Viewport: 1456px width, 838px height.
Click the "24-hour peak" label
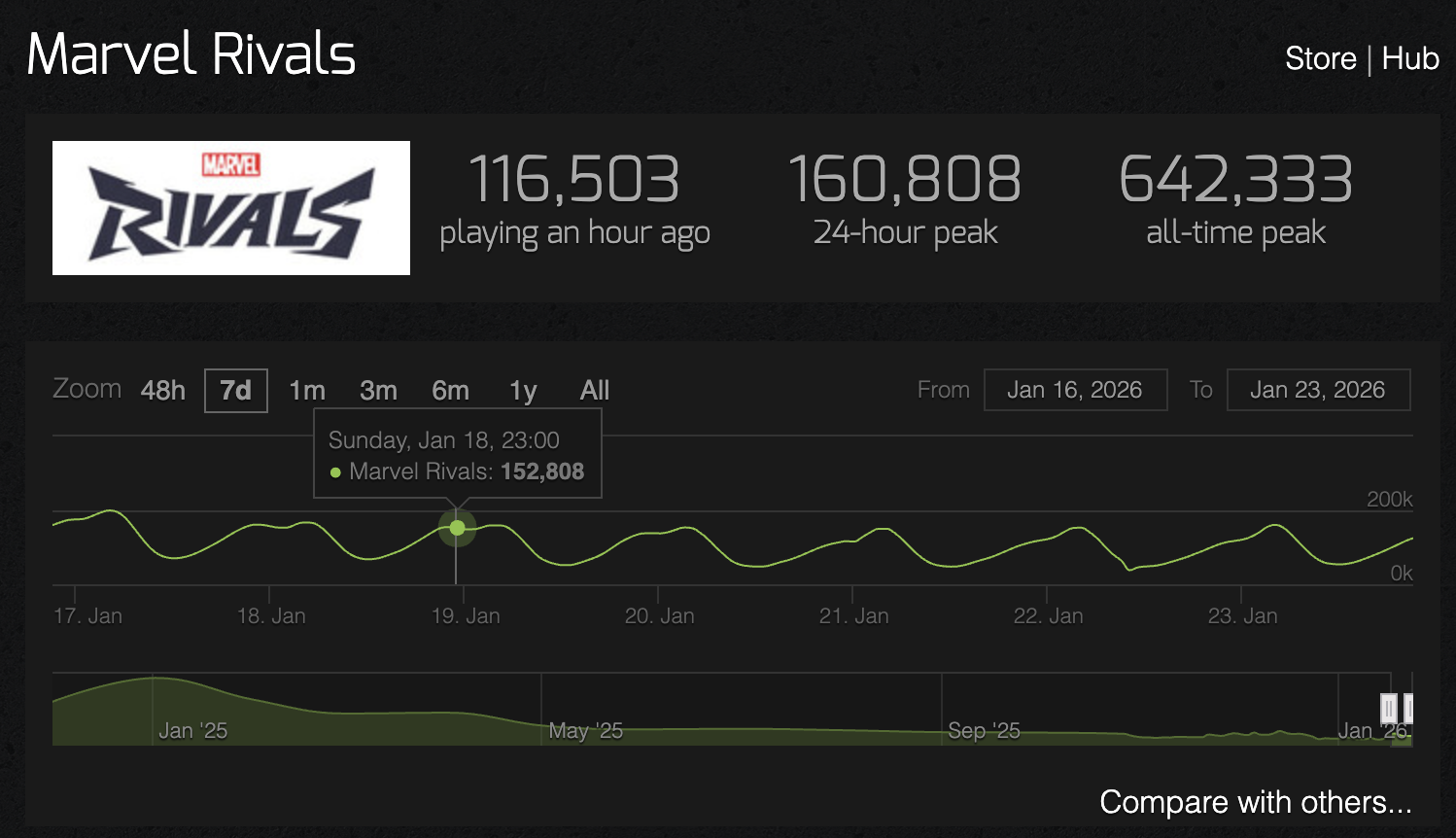(x=906, y=232)
